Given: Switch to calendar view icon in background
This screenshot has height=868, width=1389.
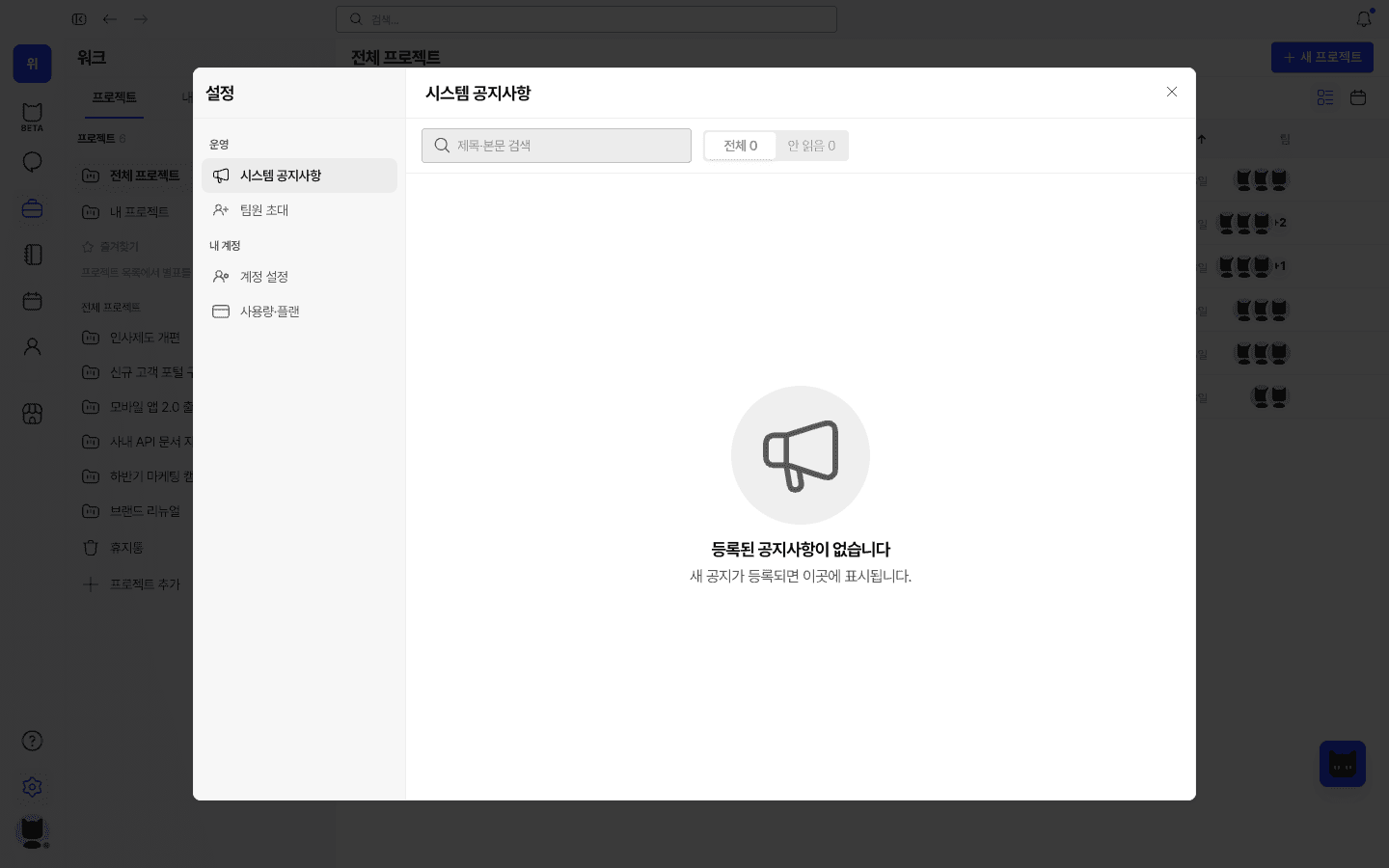Looking at the screenshot, I should (1358, 97).
